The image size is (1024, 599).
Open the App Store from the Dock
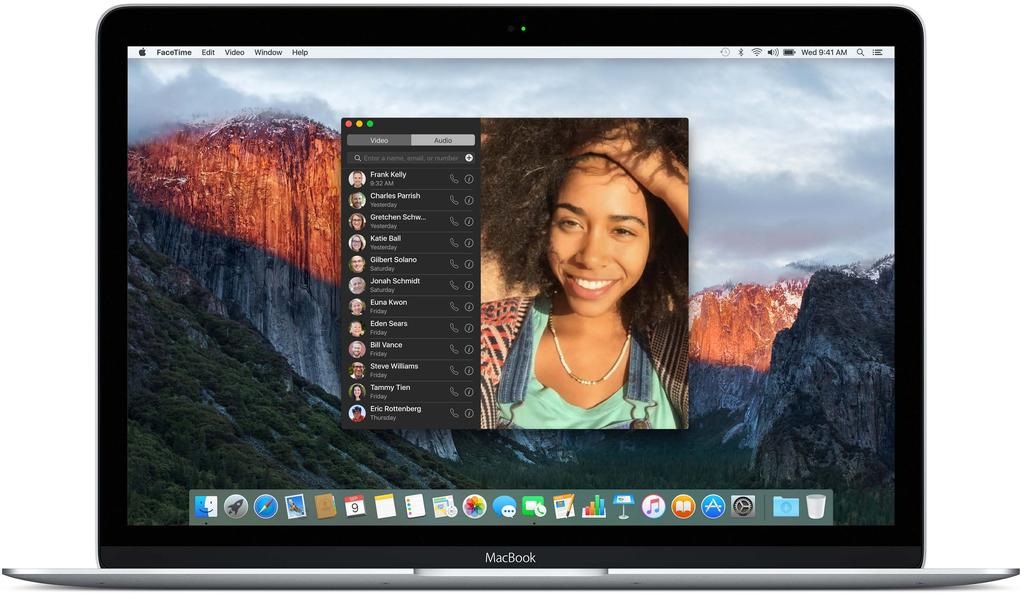click(713, 506)
